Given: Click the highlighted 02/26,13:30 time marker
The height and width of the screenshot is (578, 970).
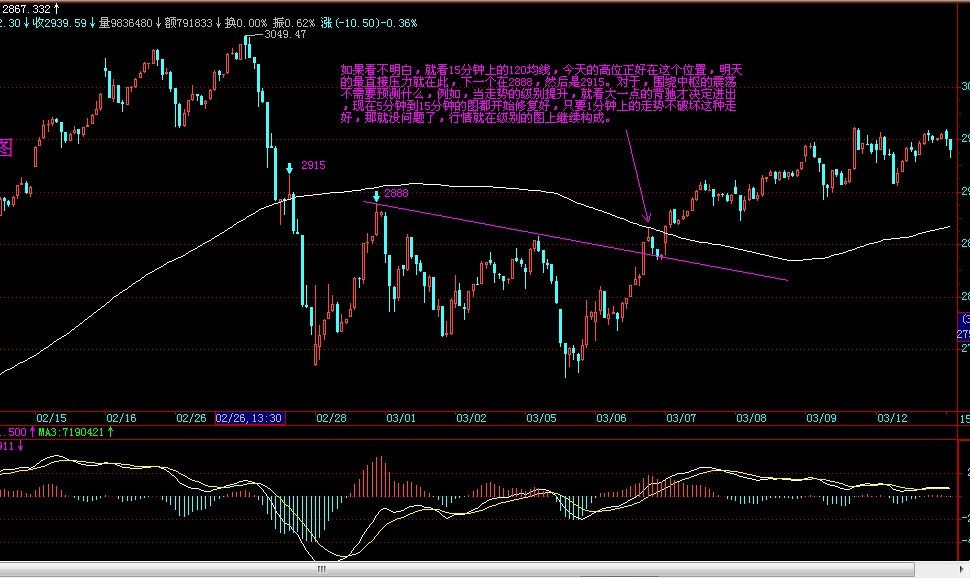Looking at the screenshot, I should (x=247, y=416).
